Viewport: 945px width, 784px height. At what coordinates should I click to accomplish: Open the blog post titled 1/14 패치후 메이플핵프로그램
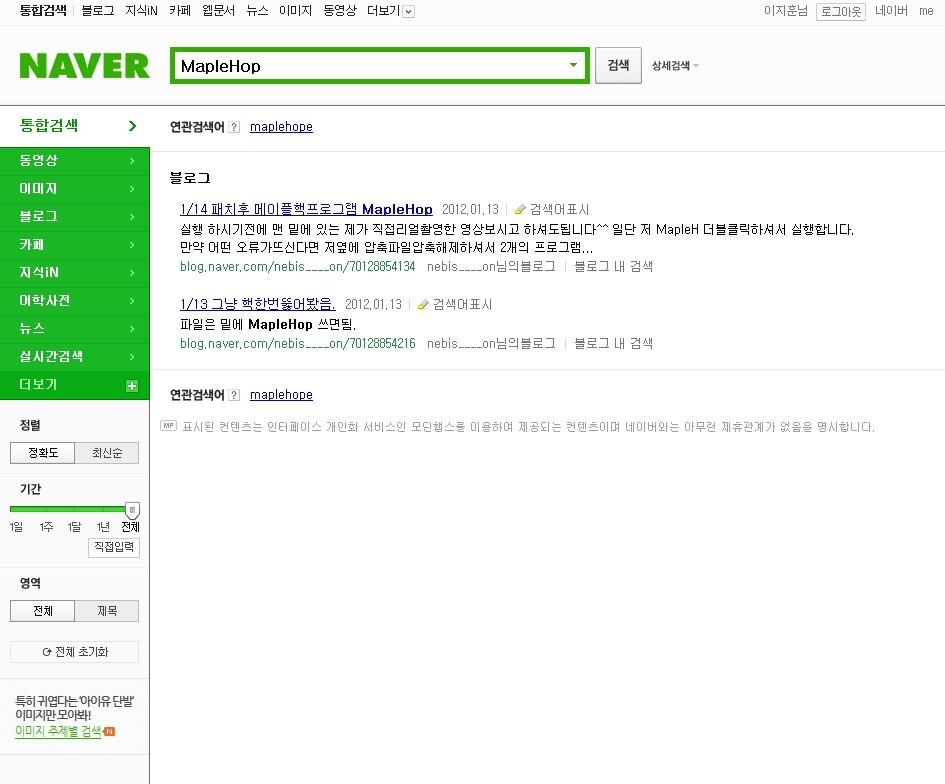pyautogui.click(x=306, y=209)
